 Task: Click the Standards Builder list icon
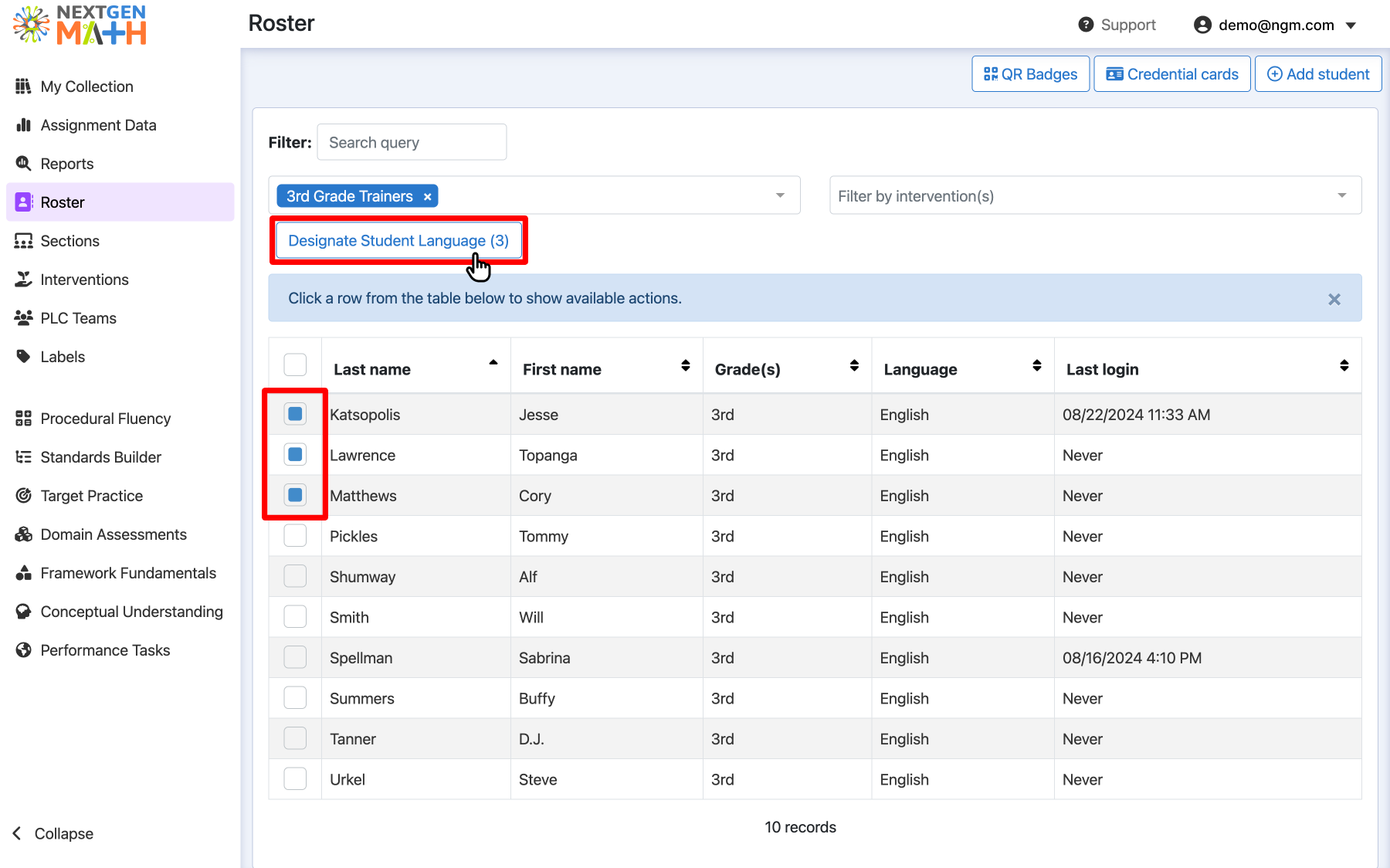[x=23, y=457]
